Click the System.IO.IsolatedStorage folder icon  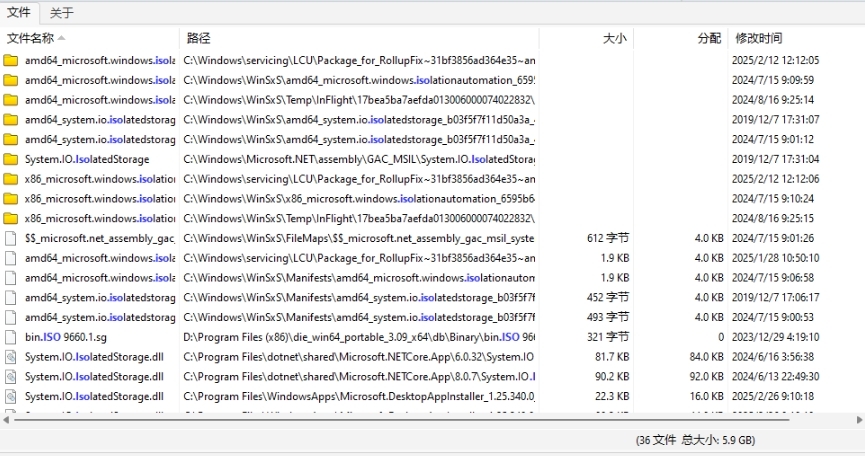[x=10, y=159]
